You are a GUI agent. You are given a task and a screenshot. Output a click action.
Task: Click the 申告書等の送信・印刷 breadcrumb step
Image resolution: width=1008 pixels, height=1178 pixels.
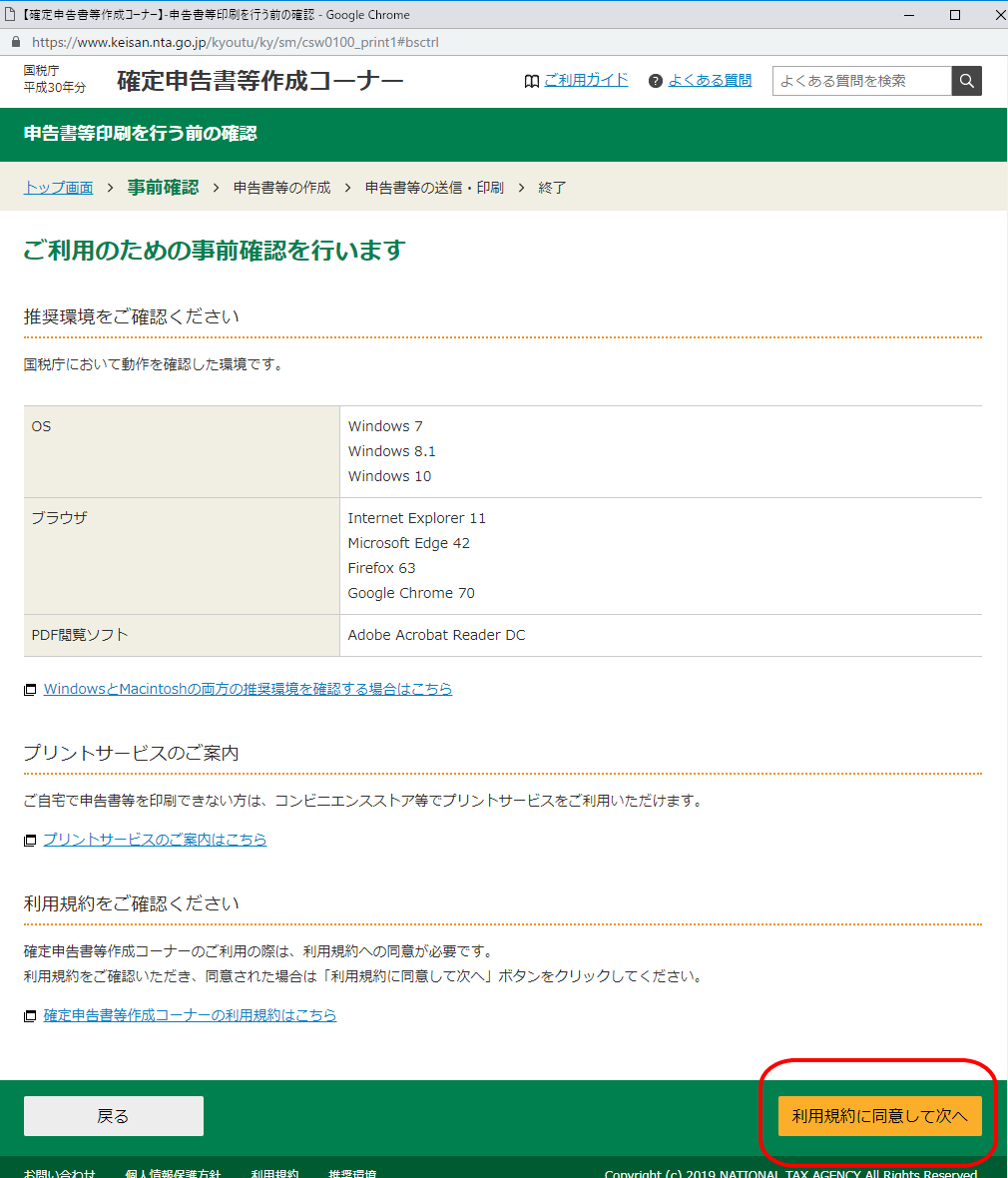[x=434, y=187]
